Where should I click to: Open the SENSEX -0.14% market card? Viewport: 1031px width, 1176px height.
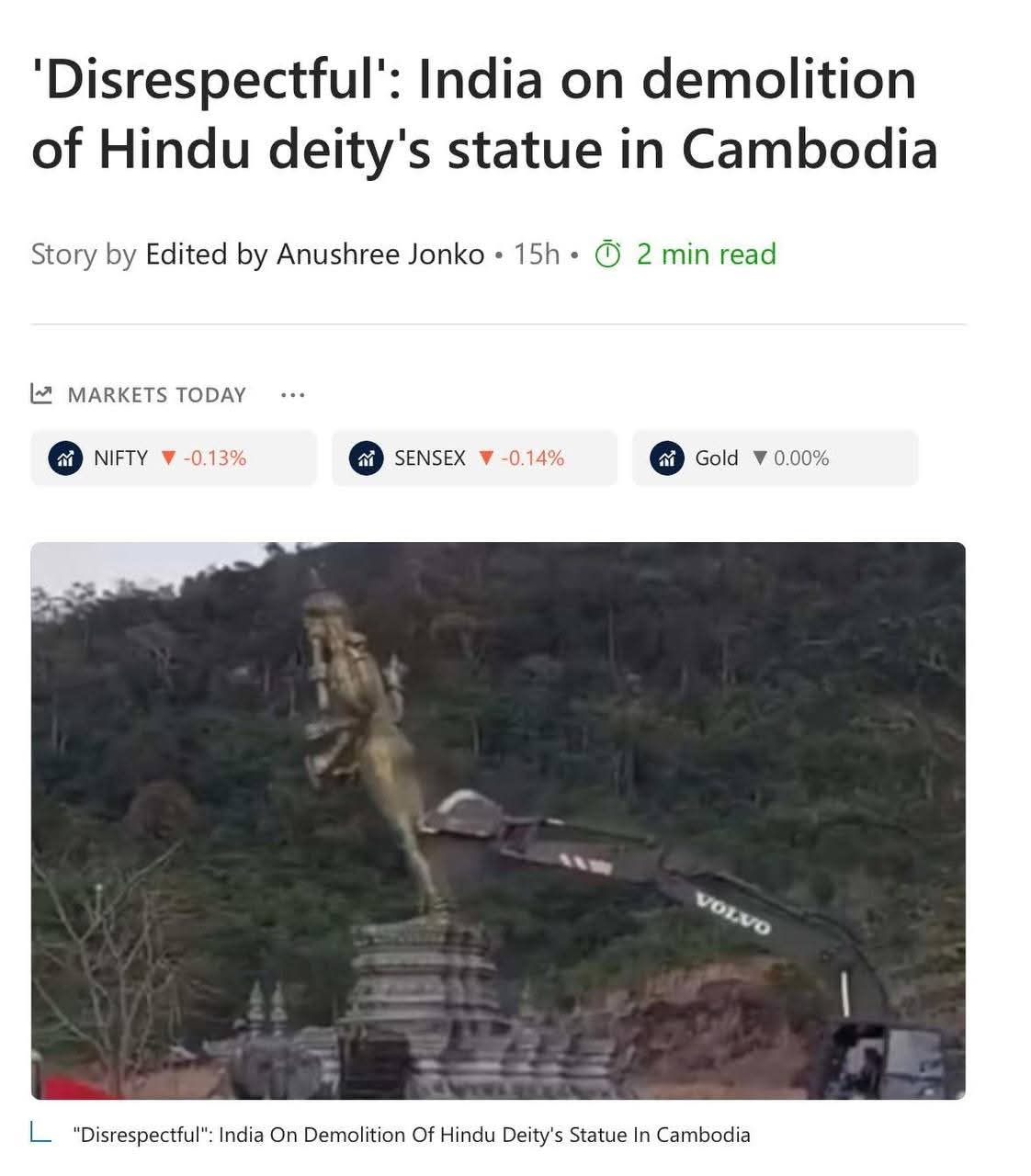tap(474, 458)
